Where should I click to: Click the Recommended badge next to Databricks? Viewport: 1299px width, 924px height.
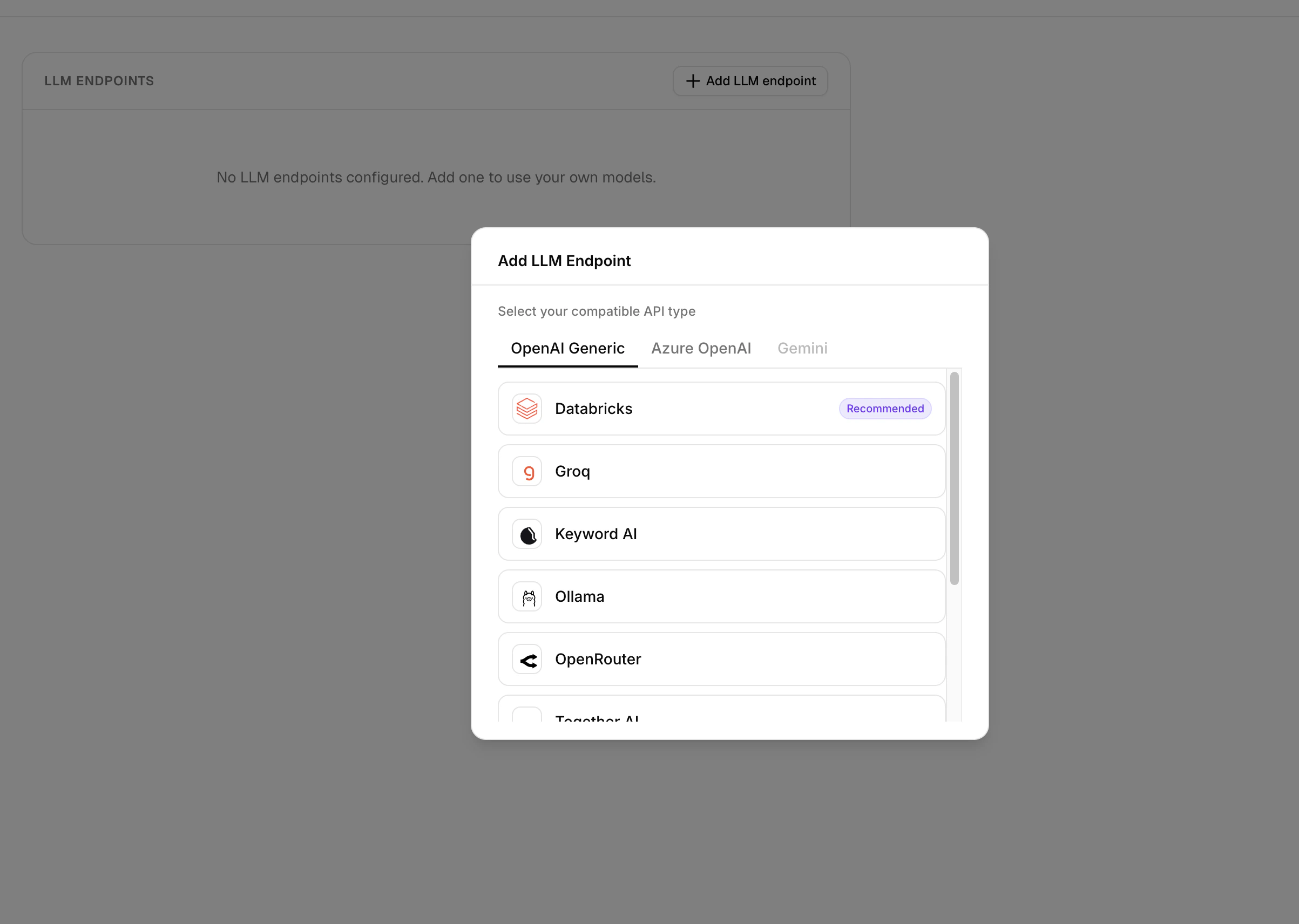[884, 409]
